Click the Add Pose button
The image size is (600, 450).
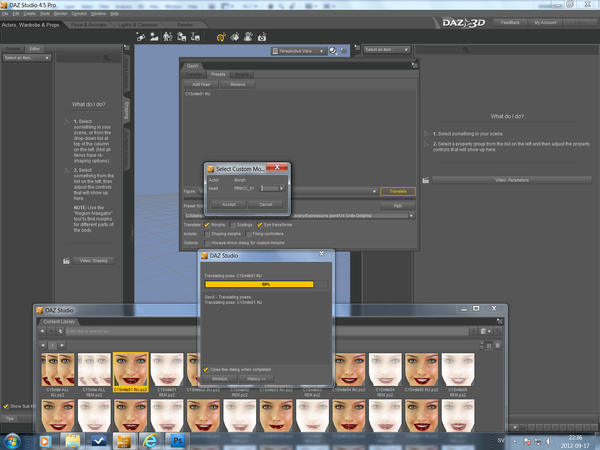[x=201, y=85]
